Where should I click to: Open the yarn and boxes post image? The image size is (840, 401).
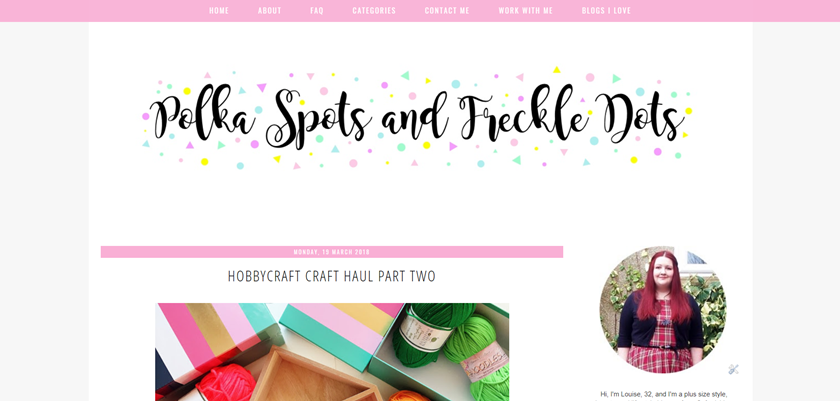point(332,352)
